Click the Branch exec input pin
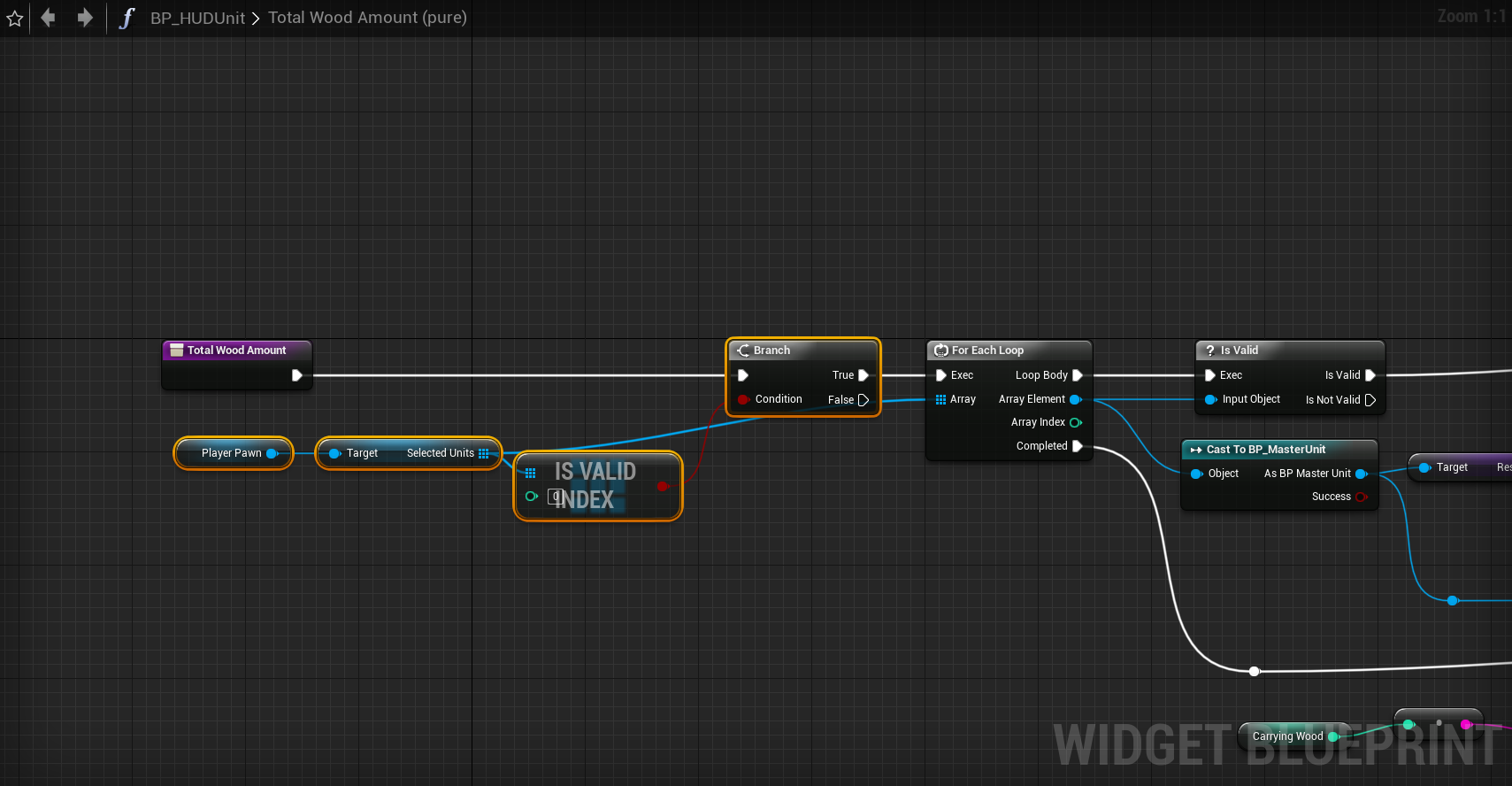The image size is (1512, 786). pos(743,375)
